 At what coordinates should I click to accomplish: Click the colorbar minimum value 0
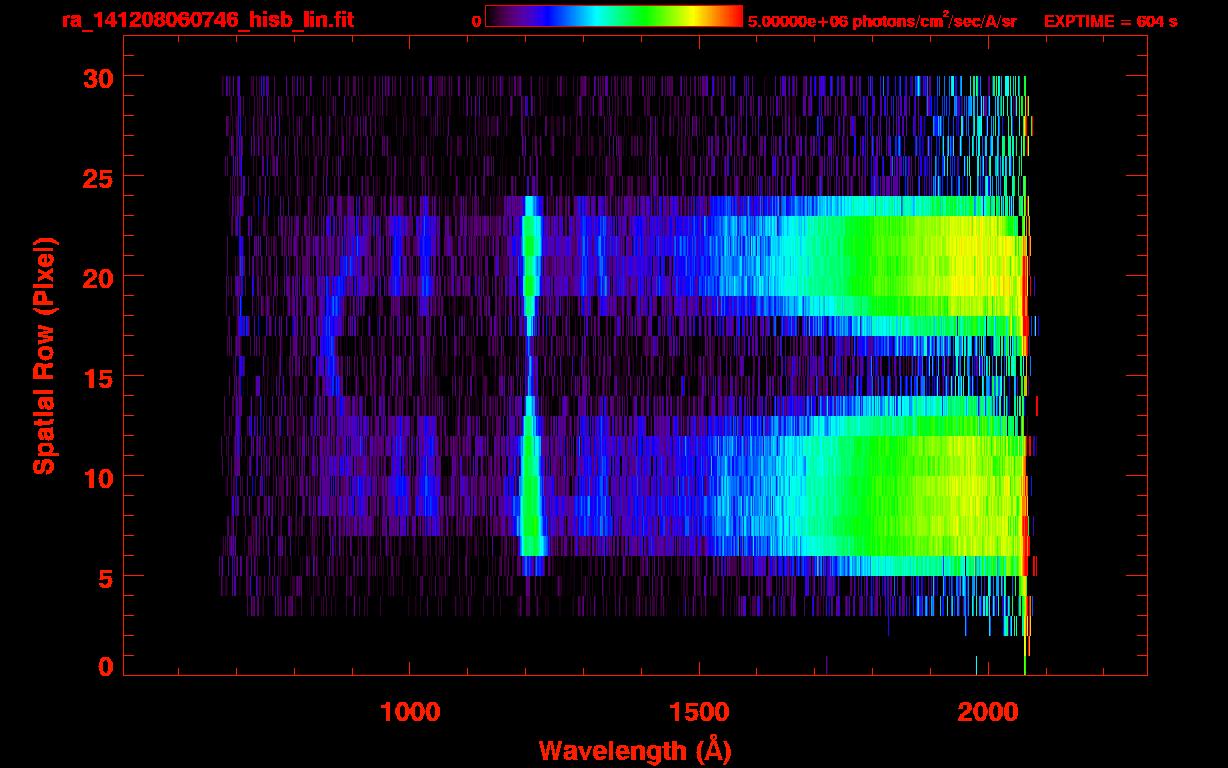point(477,21)
